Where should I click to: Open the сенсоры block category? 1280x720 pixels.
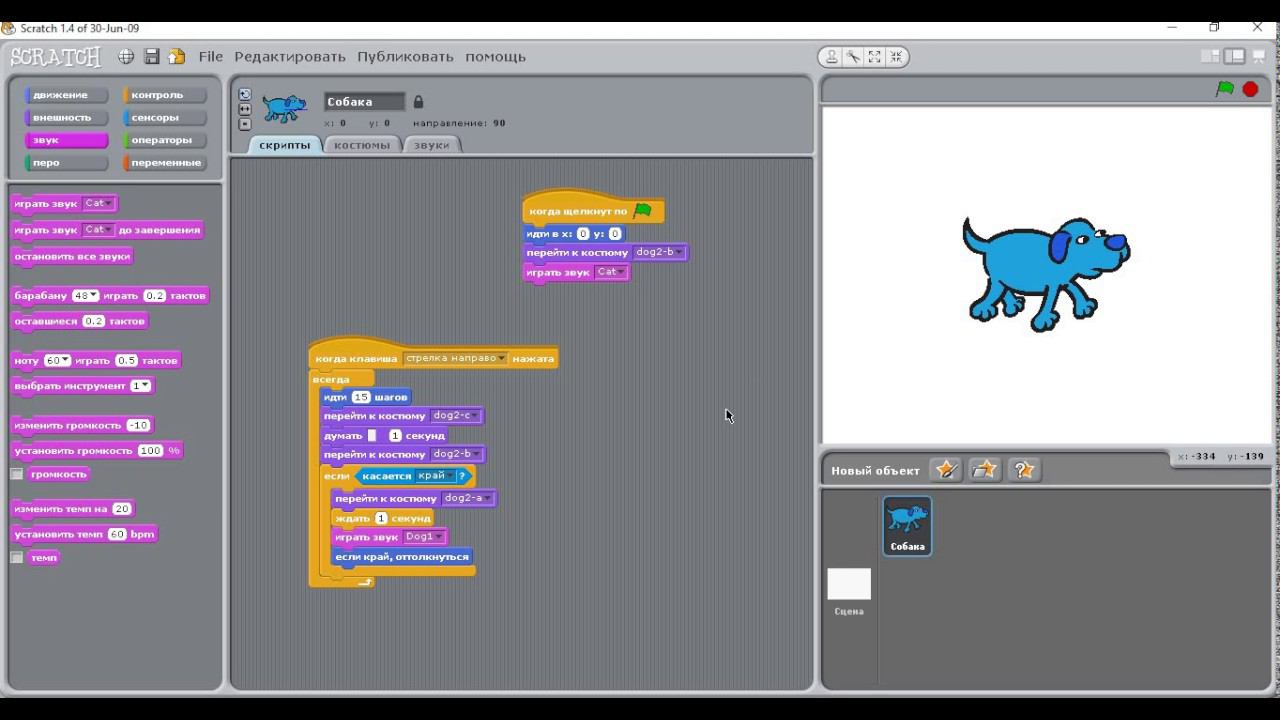click(x=164, y=118)
